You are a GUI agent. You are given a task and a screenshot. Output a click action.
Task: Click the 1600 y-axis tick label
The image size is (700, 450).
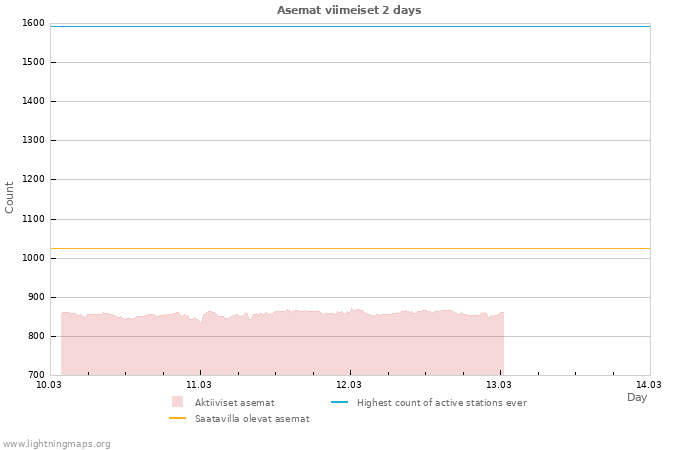pyautogui.click(x=33, y=23)
